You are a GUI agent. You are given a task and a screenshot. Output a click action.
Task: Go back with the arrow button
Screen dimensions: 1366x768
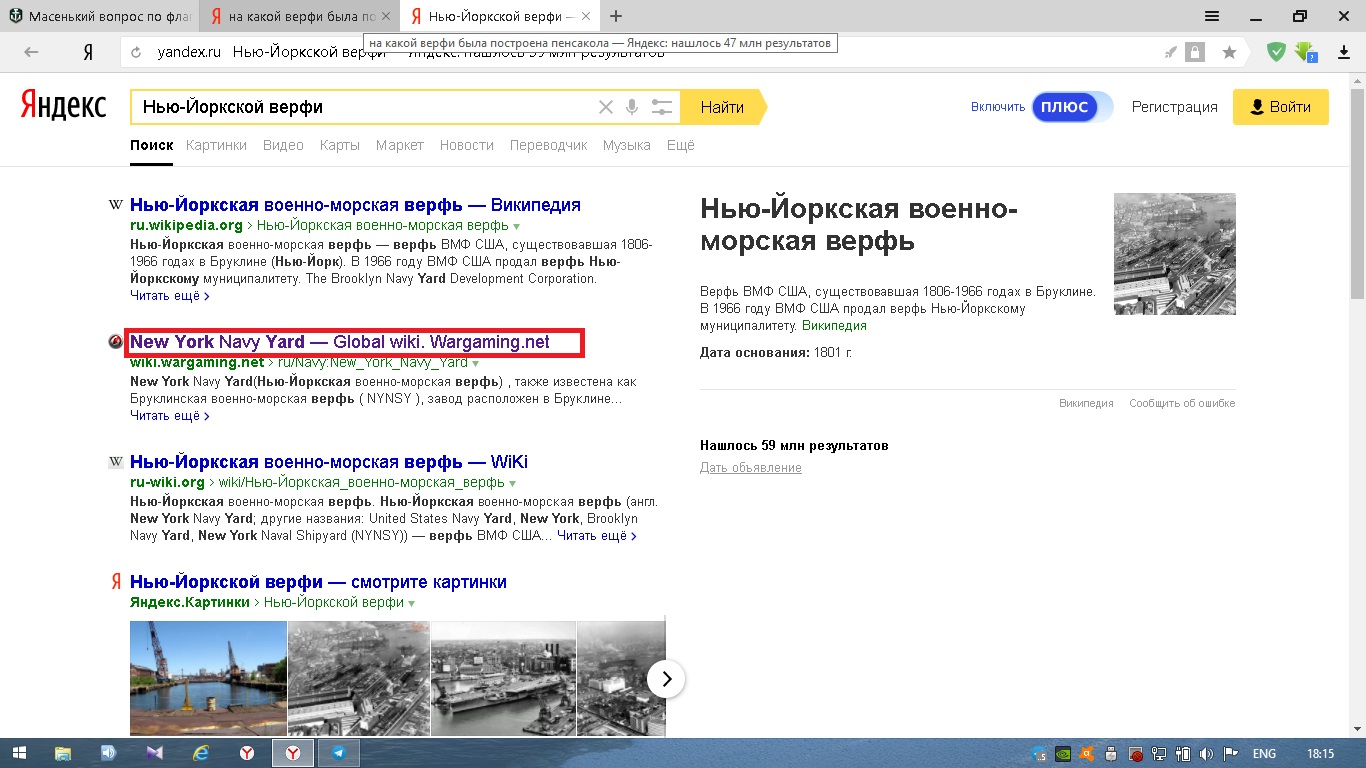pos(31,52)
